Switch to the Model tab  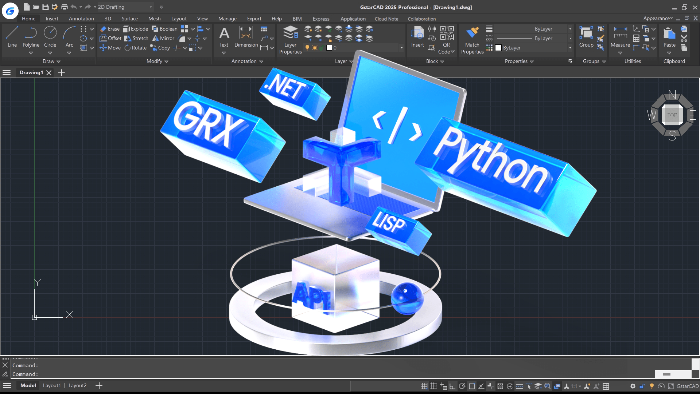[28, 386]
